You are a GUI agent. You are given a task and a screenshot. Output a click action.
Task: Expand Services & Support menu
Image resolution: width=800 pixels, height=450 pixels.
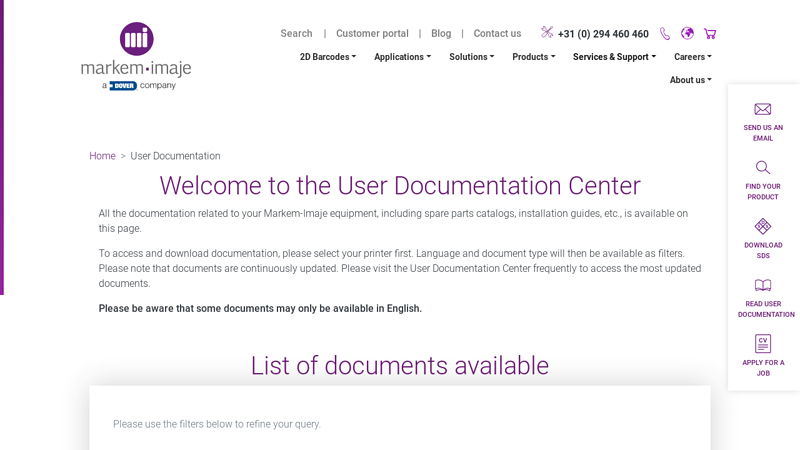point(614,57)
